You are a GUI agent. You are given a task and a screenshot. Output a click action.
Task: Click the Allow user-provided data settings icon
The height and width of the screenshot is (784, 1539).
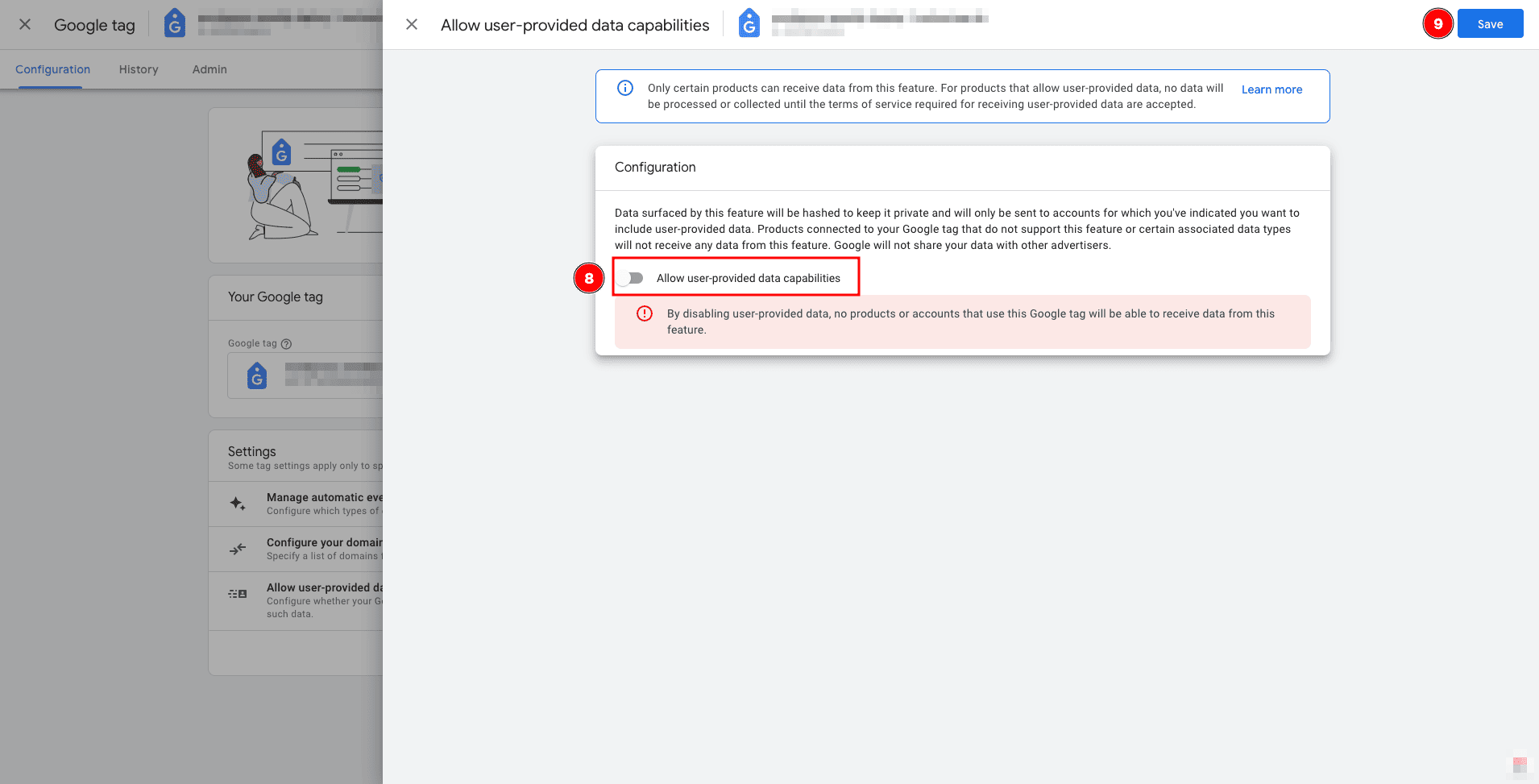point(238,594)
